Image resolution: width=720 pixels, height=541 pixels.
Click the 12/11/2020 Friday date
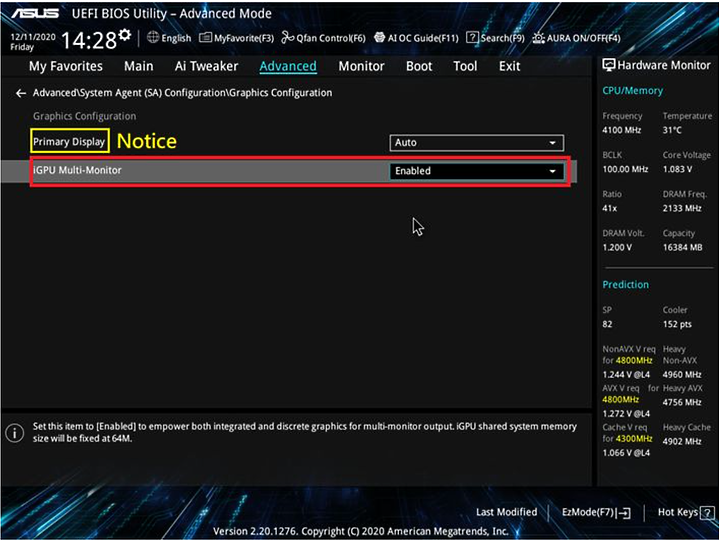tap(33, 42)
